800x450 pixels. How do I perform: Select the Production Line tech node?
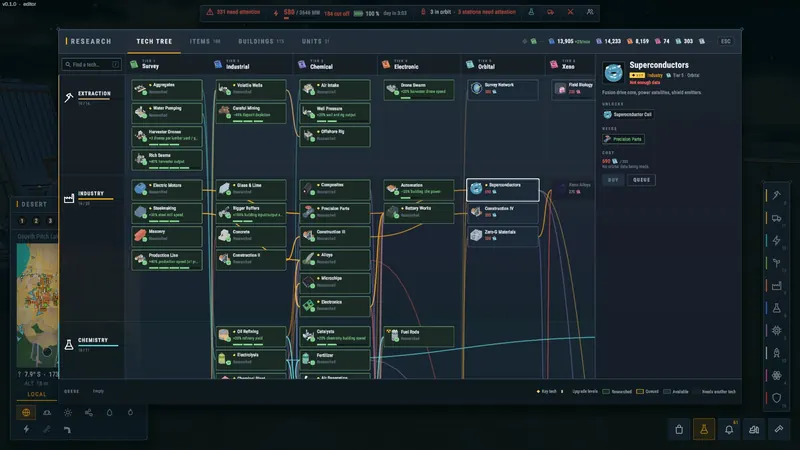point(167,259)
